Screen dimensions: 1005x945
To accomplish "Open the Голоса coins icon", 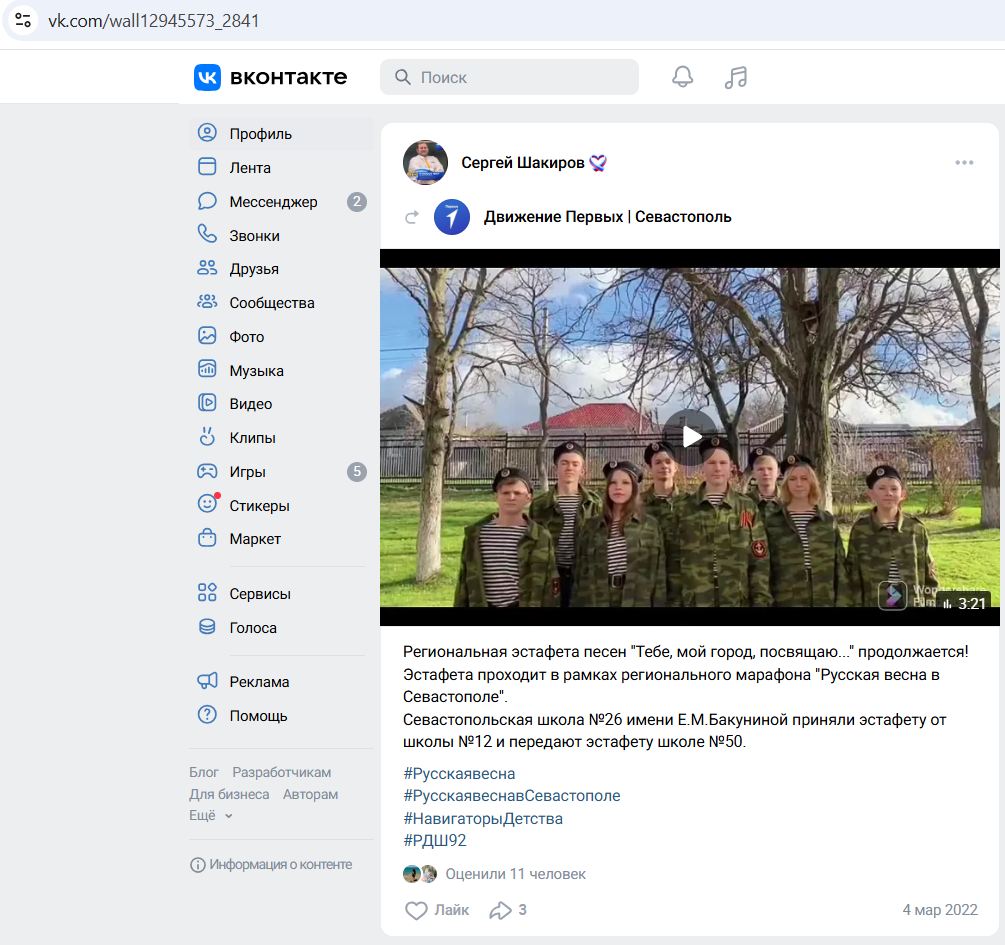I will point(207,626).
